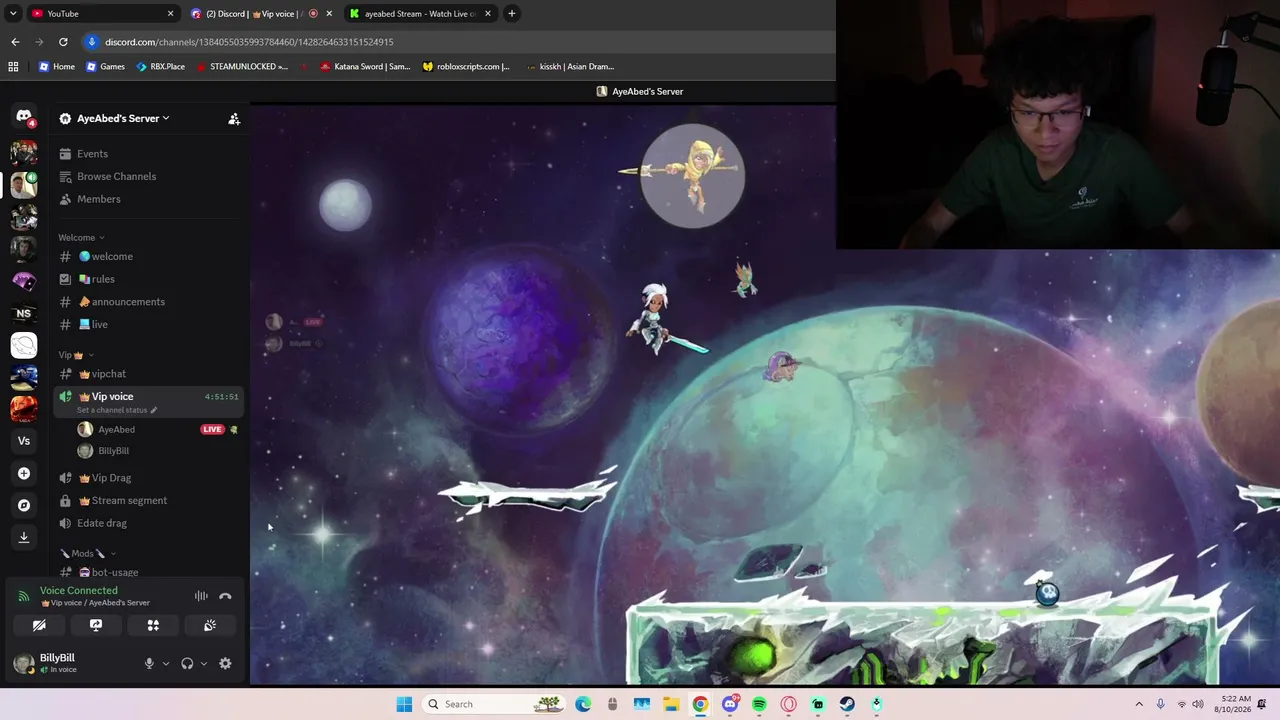
Task: Open Discord user settings gear
Action: coord(225,663)
